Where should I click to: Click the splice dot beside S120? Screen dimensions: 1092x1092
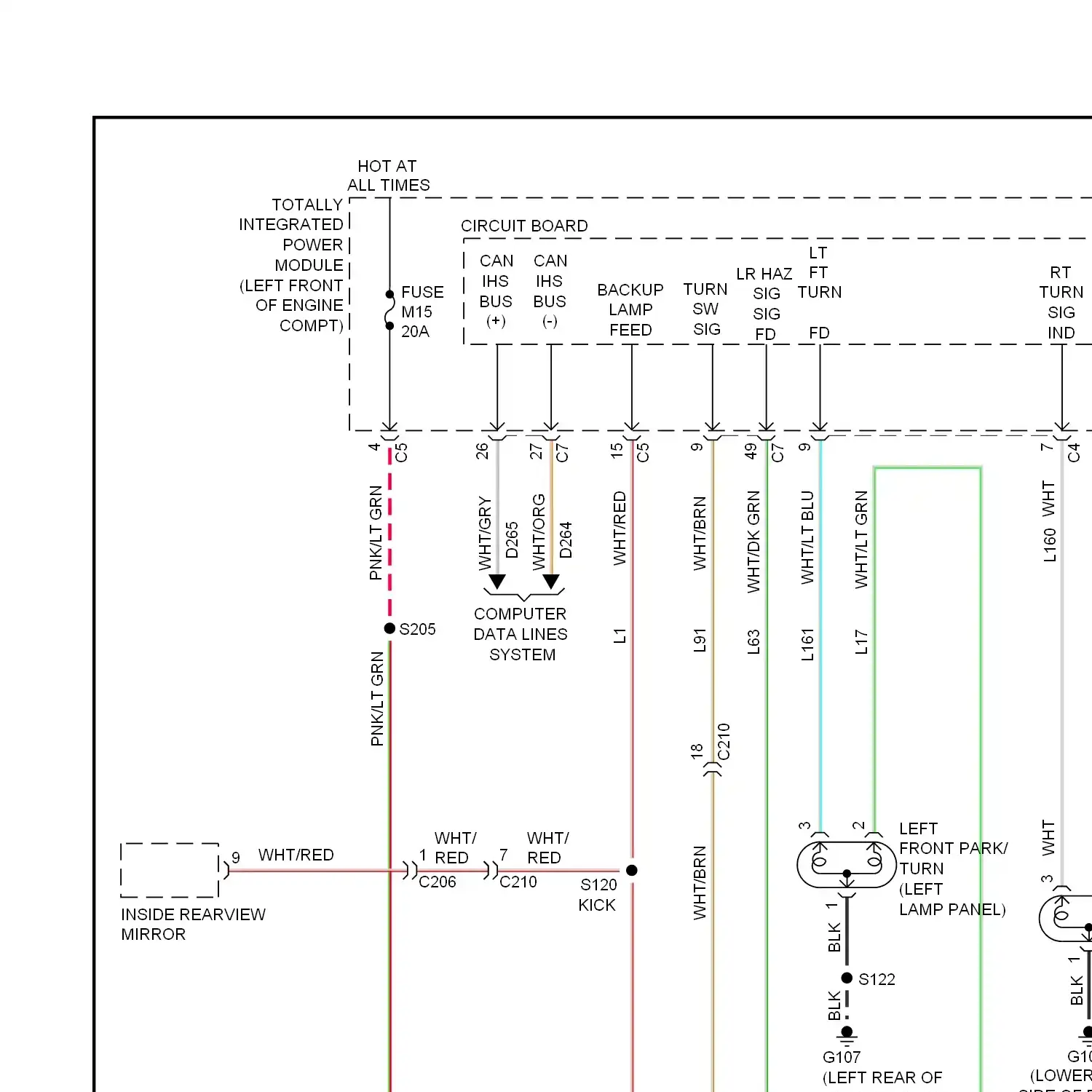[x=632, y=870]
